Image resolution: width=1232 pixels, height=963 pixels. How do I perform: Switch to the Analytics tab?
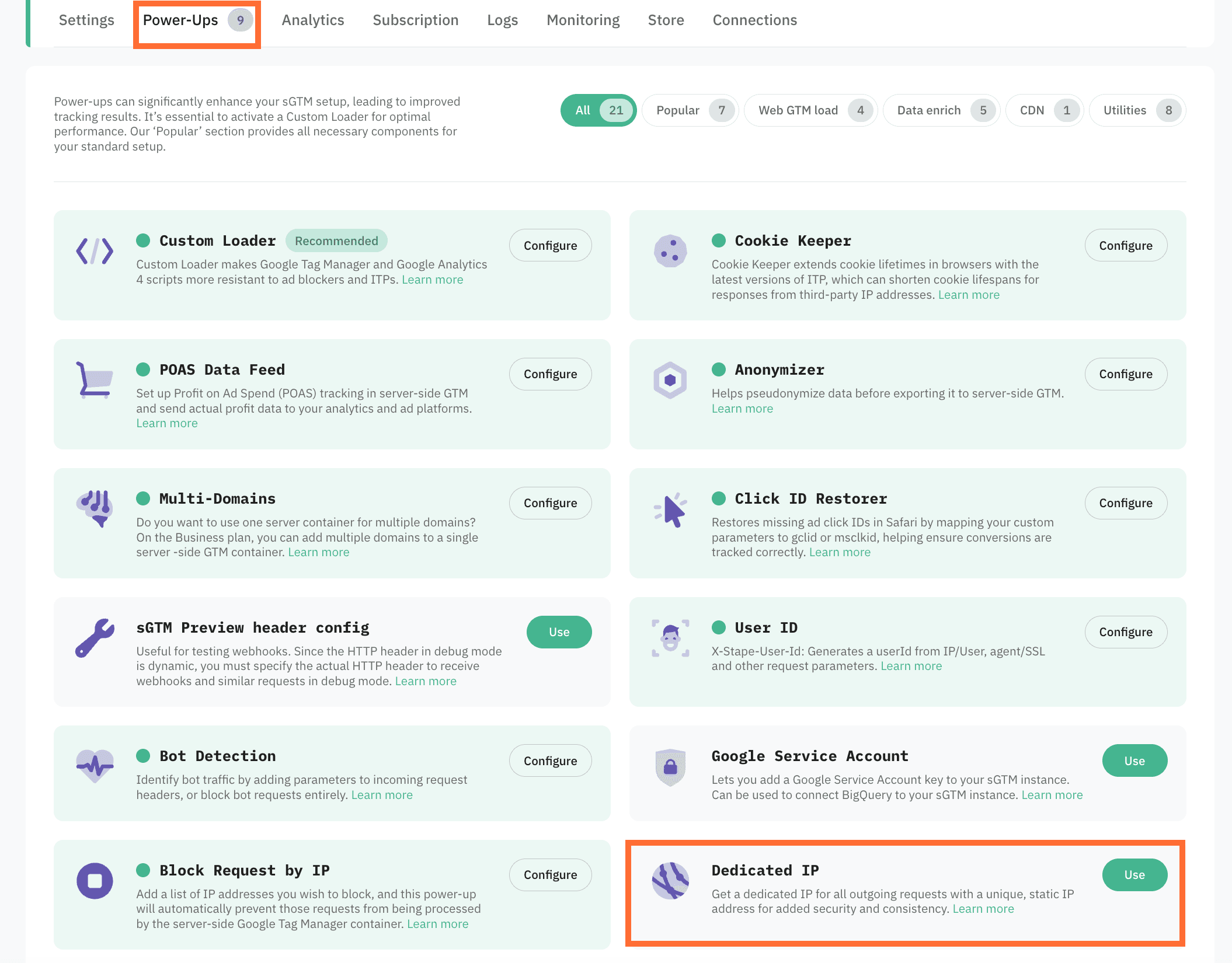coord(313,19)
